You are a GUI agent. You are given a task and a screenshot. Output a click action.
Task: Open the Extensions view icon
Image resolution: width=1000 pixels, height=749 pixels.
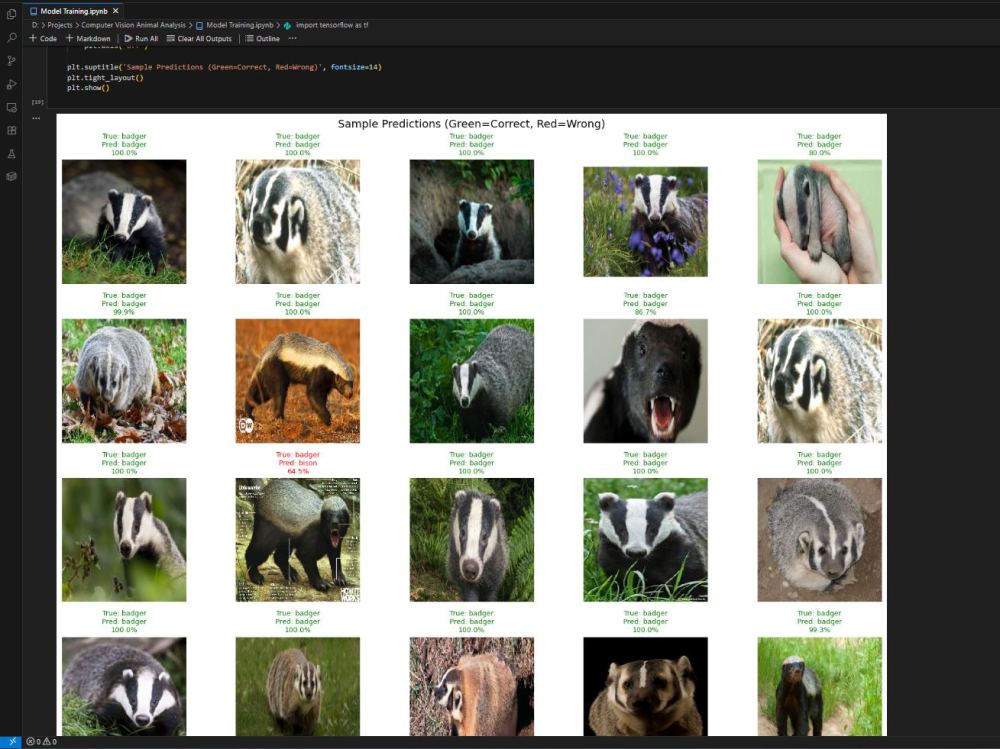pos(11,130)
